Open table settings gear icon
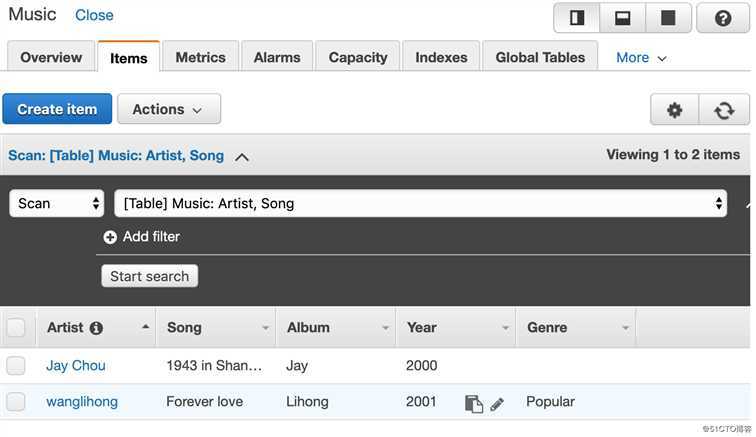Image resolution: width=756 pixels, height=437 pixels. (x=674, y=110)
